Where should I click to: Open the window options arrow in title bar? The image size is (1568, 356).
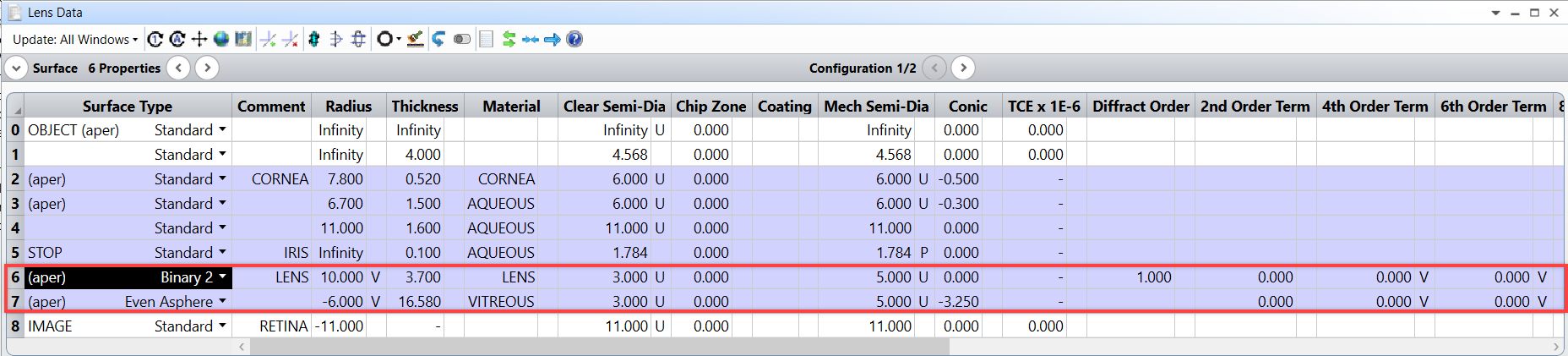pos(1495,13)
